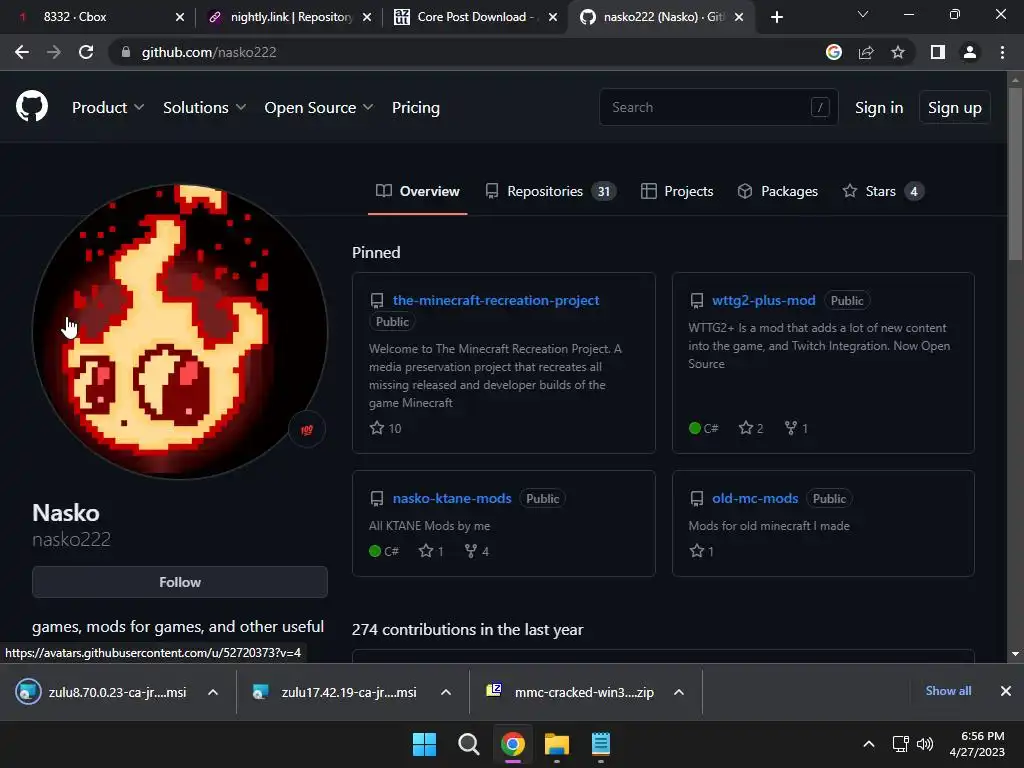1024x768 pixels.
Task: Open the-minecraft-recreation-project repository
Action: click(x=496, y=300)
